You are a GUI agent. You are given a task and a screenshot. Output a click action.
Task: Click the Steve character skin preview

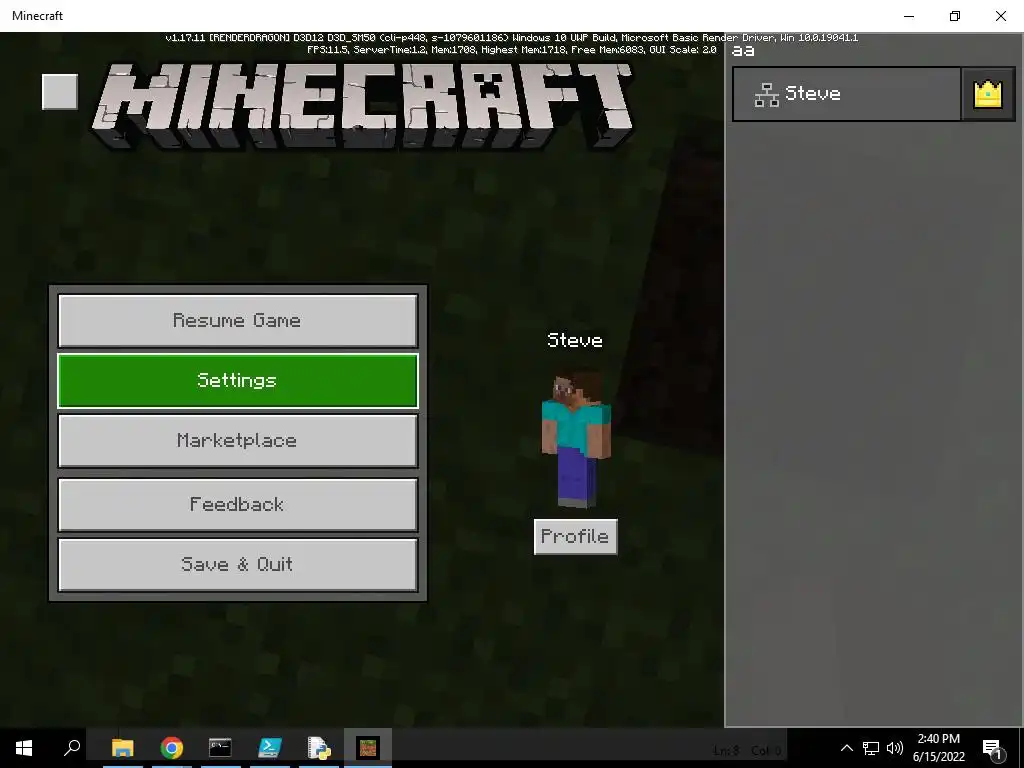click(576, 439)
